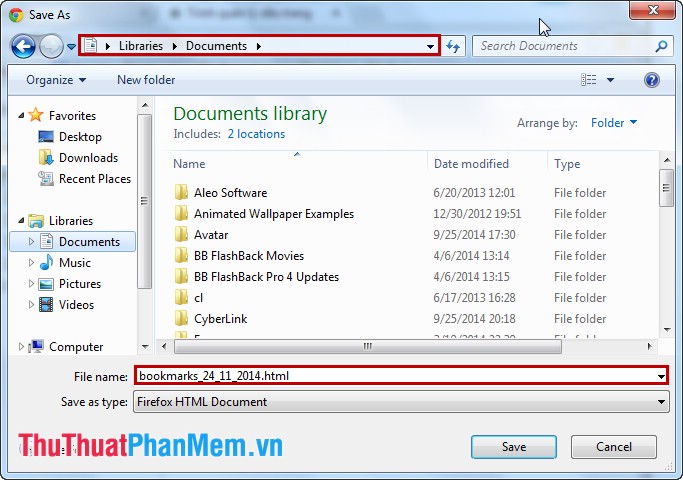This screenshot has height=480, width=683.
Task: Open the Save as type combo box
Action: click(x=401, y=402)
